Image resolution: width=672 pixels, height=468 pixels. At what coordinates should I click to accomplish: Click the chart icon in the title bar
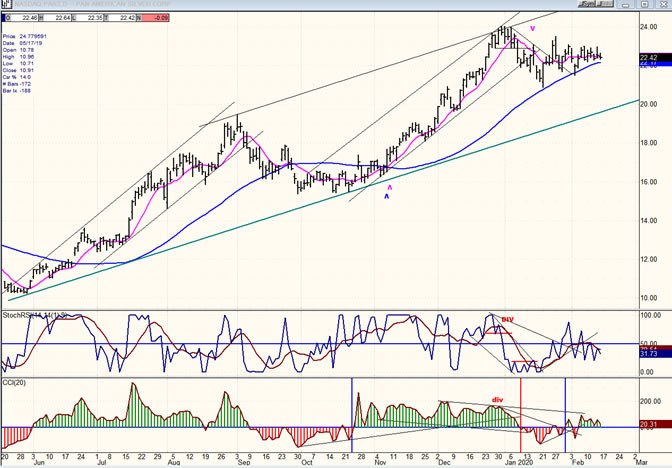coord(6,5)
